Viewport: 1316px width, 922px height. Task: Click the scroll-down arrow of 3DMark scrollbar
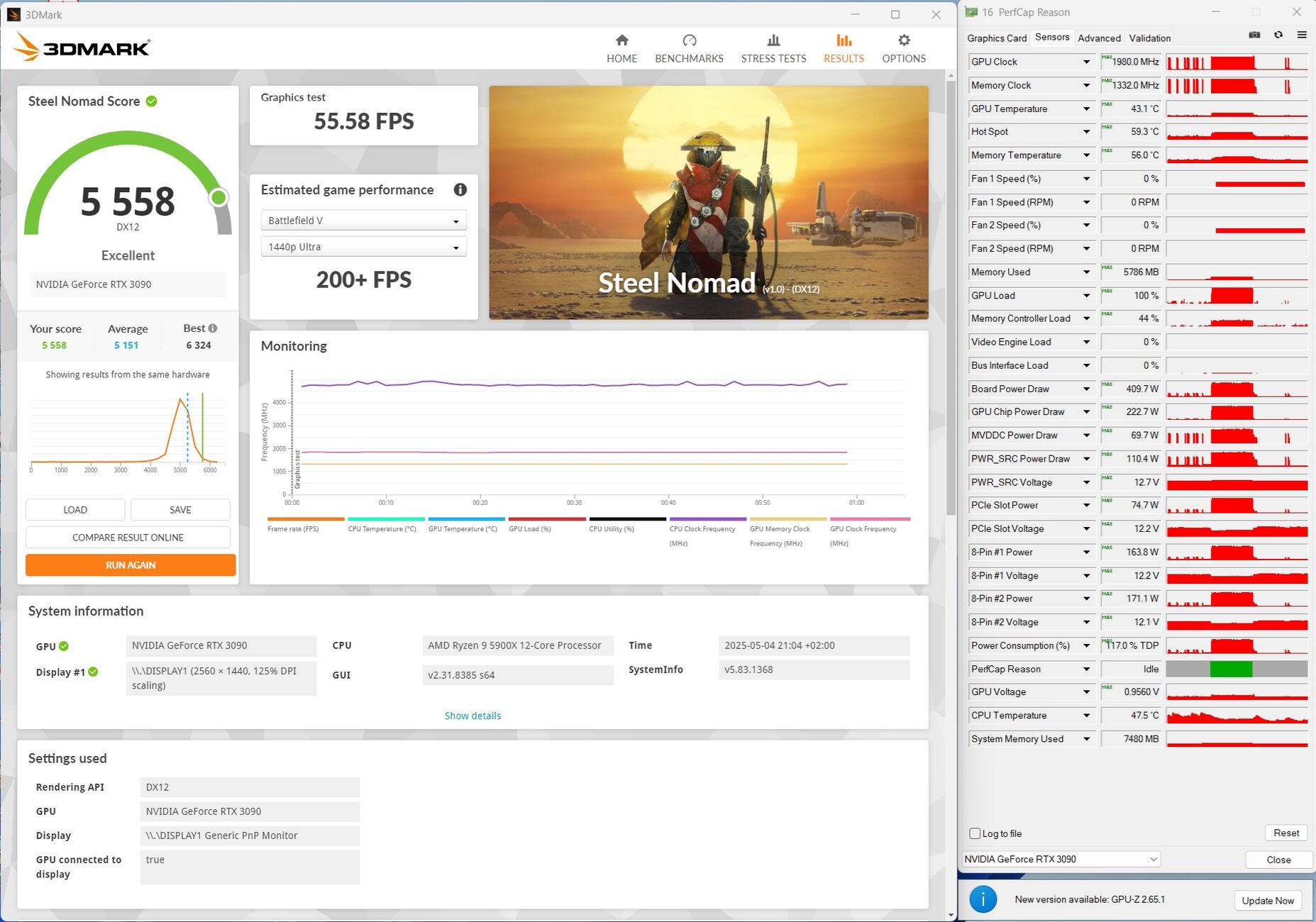pos(951,915)
